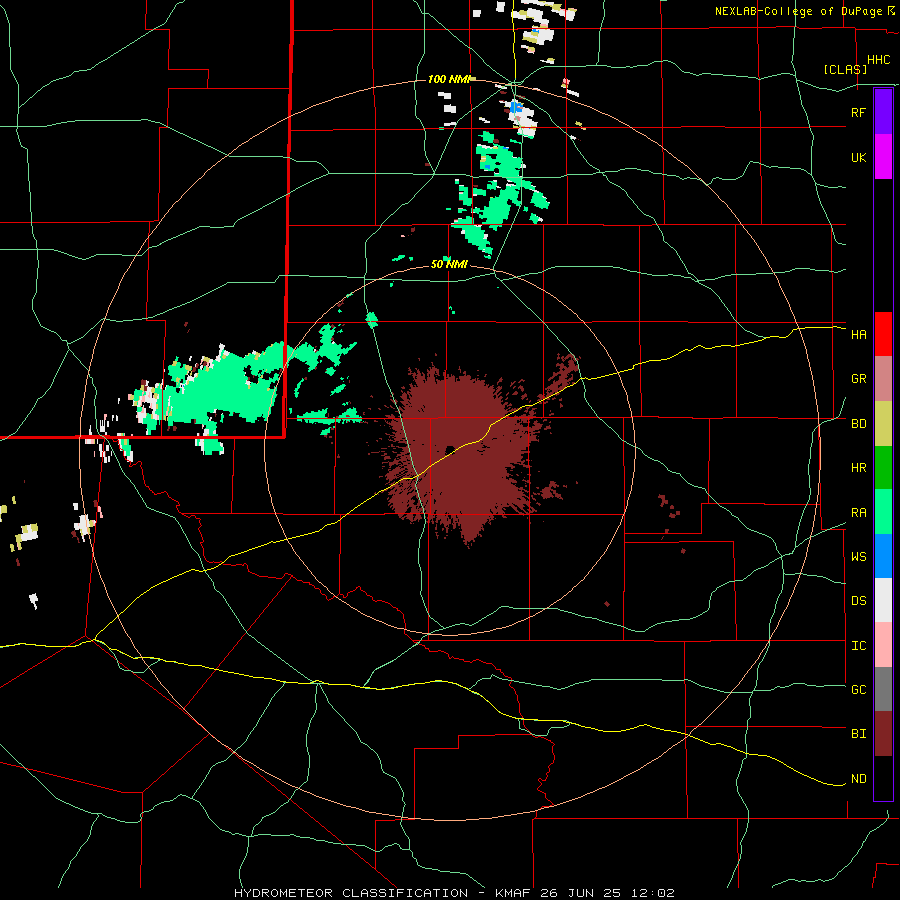
Task: Click the 'RA' legend label
Action: [858, 513]
